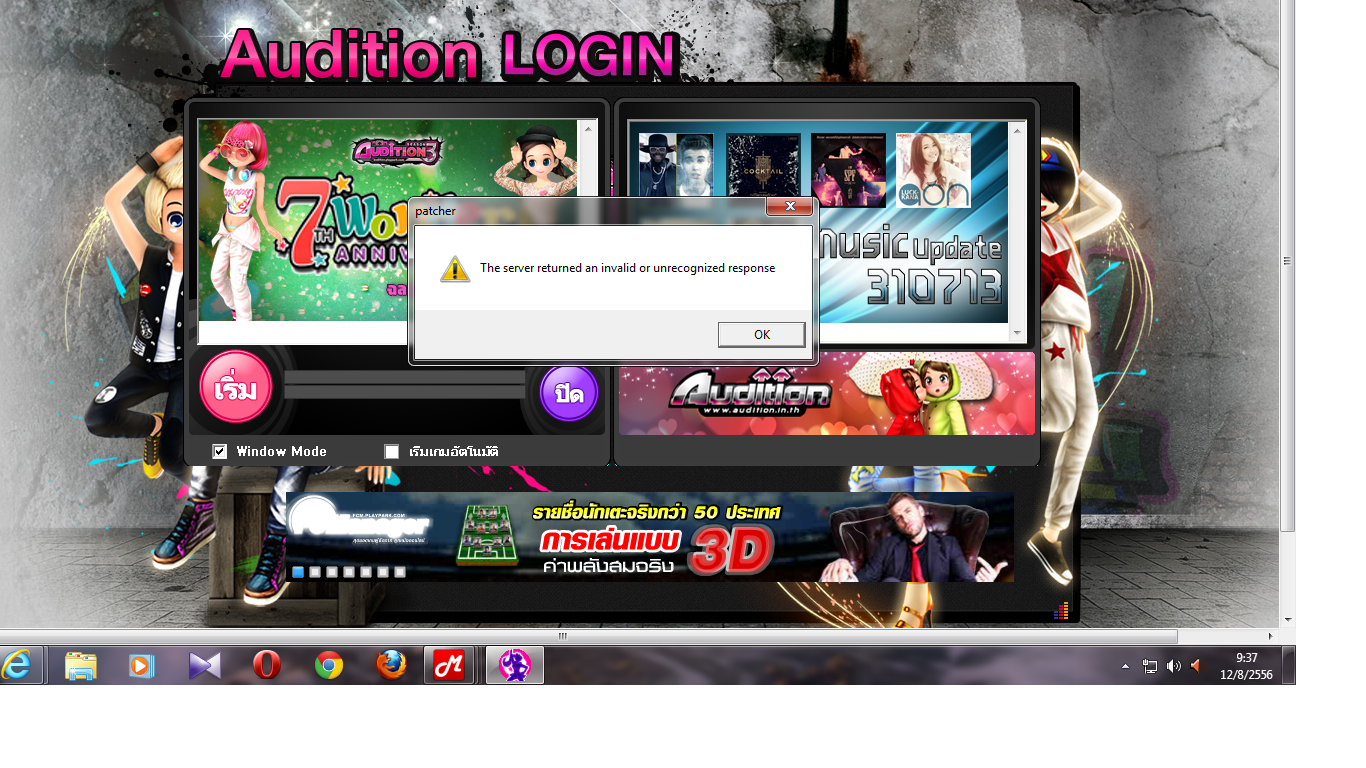1366x768 pixels.
Task: Click the warning icon in the patcher dialog
Action: (x=455, y=268)
